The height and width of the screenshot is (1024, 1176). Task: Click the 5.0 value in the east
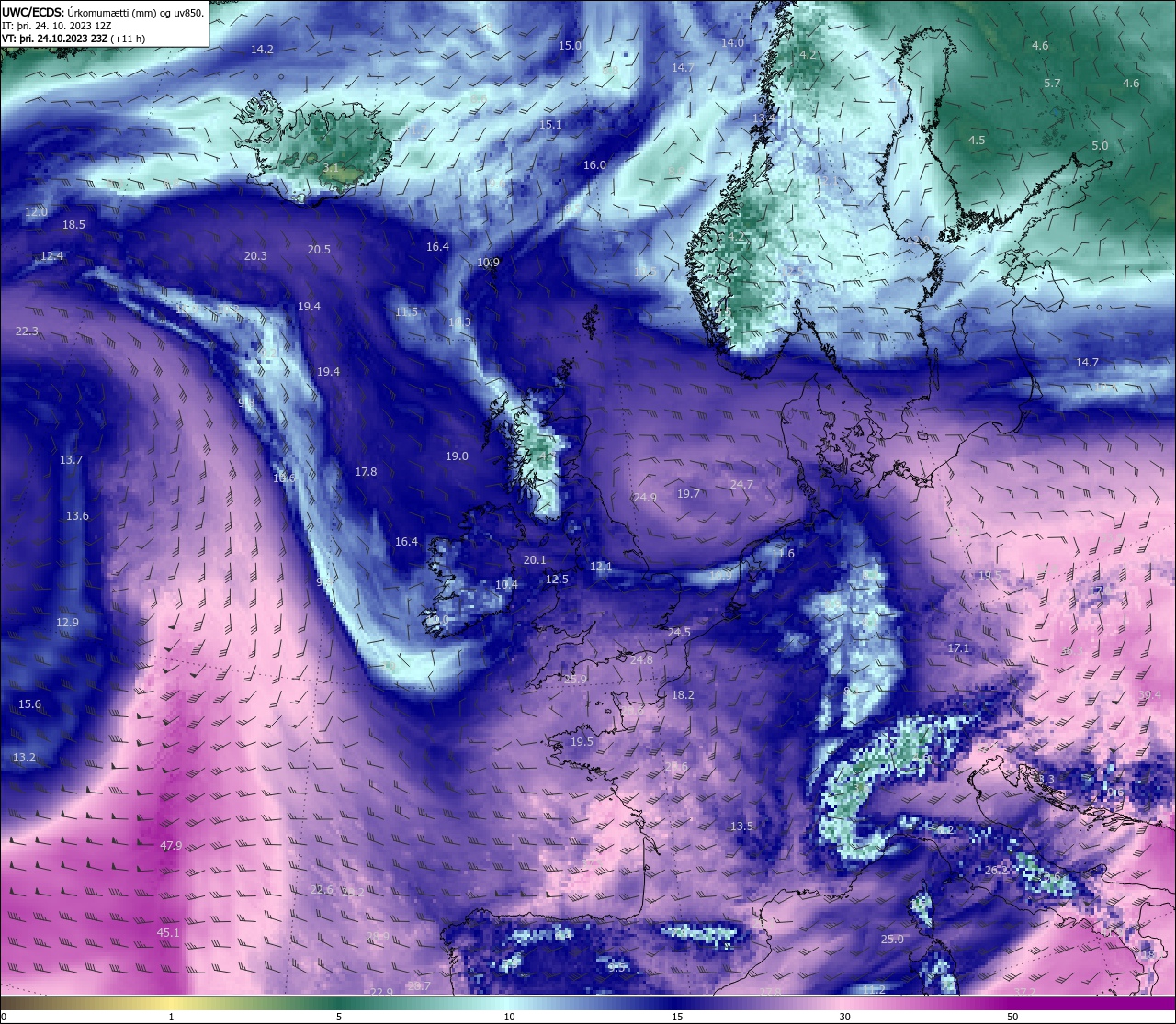(x=1100, y=146)
